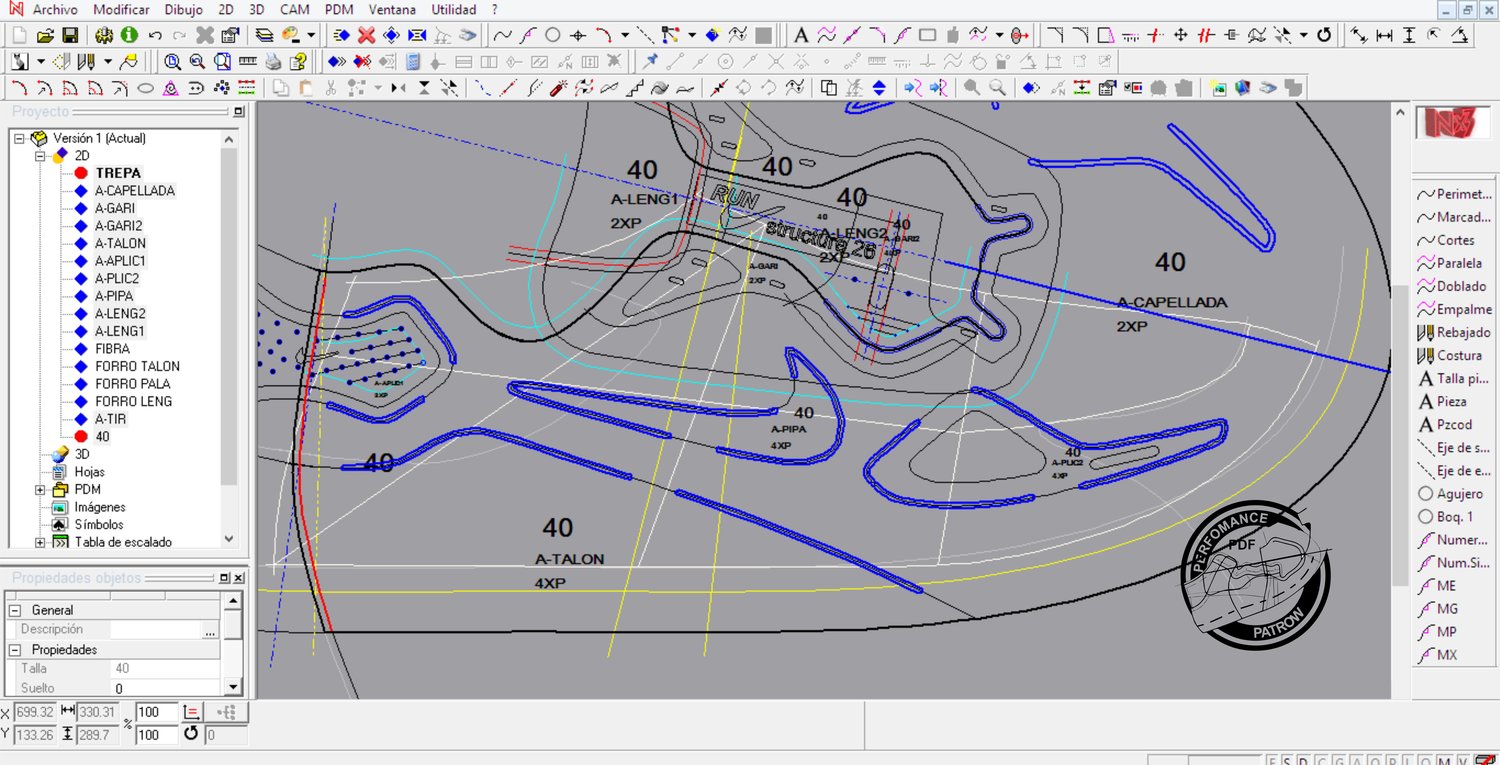Click the red dynamite explode icon
The image size is (1500, 765).
point(559,88)
